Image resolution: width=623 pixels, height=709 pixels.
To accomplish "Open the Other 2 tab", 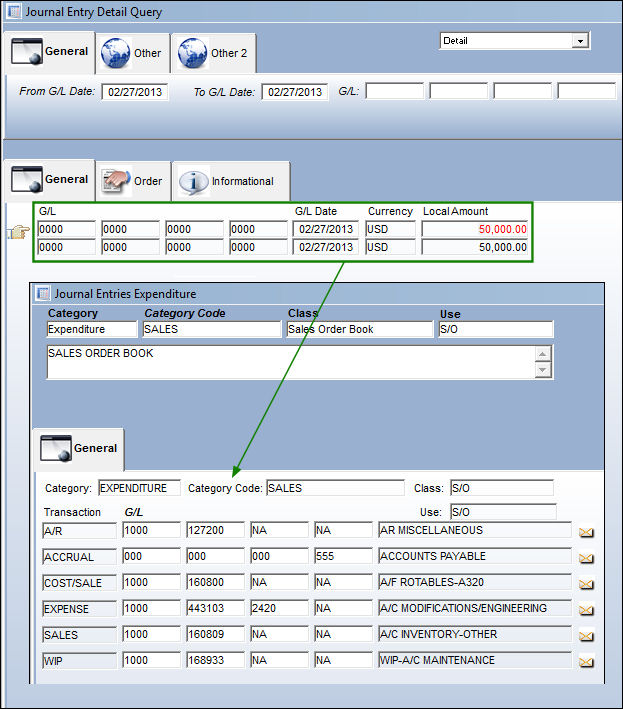I will click(x=213, y=53).
